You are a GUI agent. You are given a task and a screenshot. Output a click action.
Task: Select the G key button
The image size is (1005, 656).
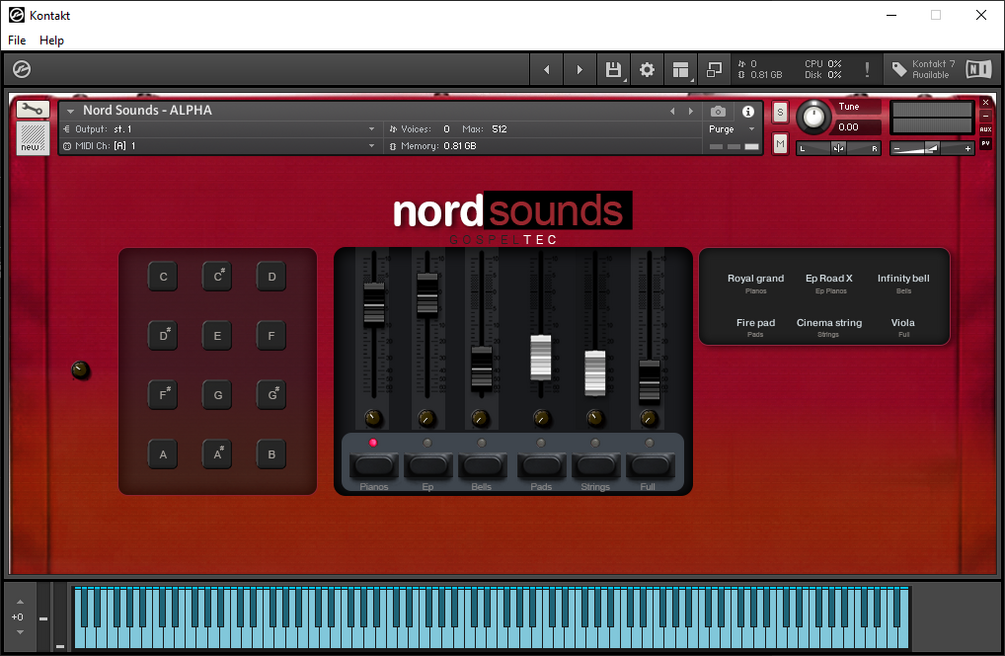tap(217, 394)
